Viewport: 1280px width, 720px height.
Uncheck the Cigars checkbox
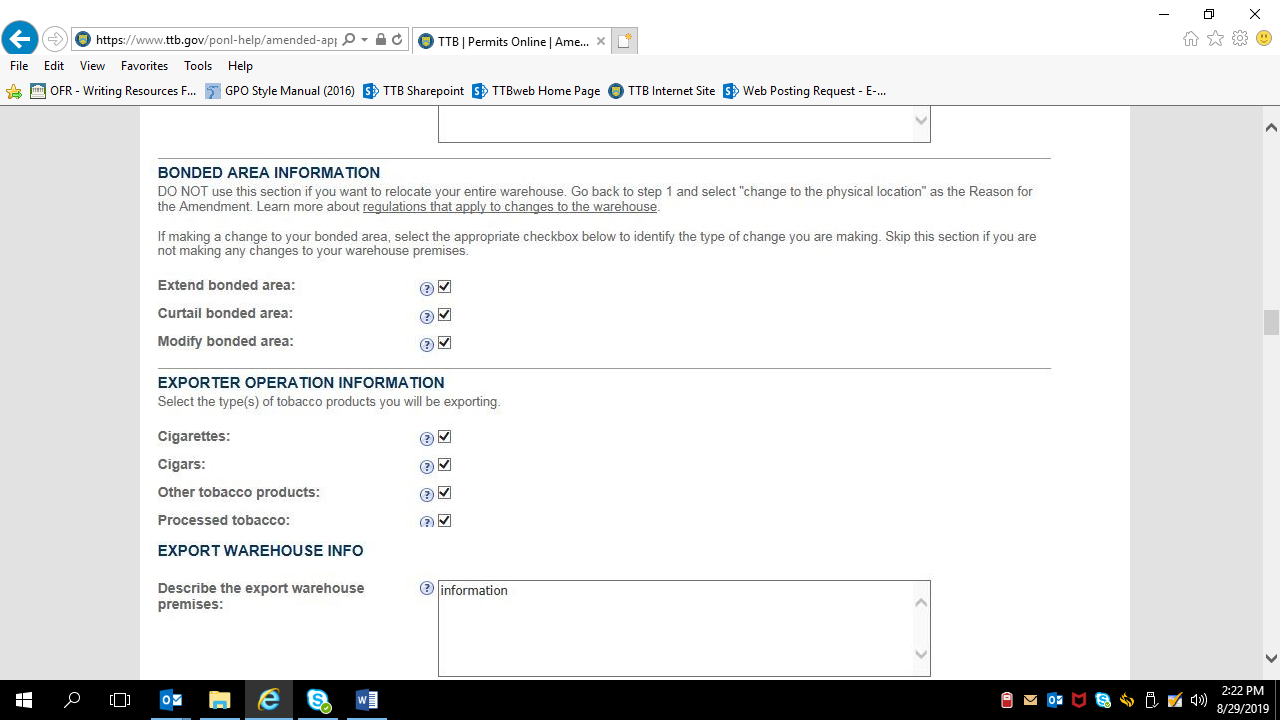pyautogui.click(x=445, y=465)
